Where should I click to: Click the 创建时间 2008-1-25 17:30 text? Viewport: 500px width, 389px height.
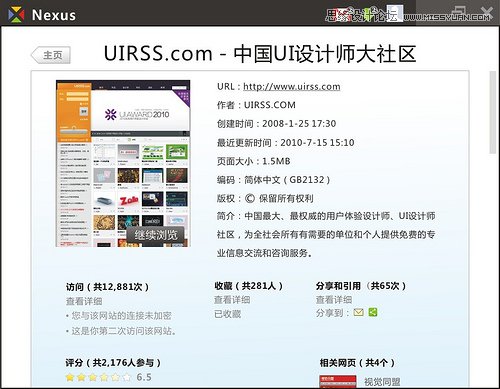tap(276, 124)
